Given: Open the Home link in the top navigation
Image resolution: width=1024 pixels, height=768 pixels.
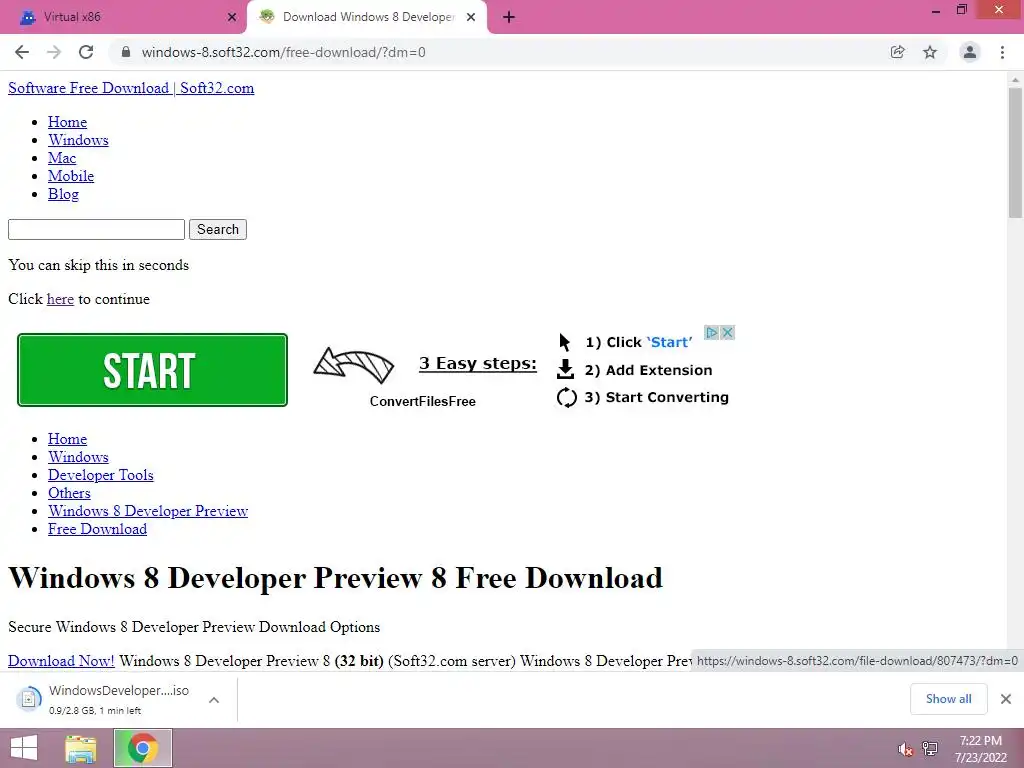Looking at the screenshot, I should pos(67,122).
